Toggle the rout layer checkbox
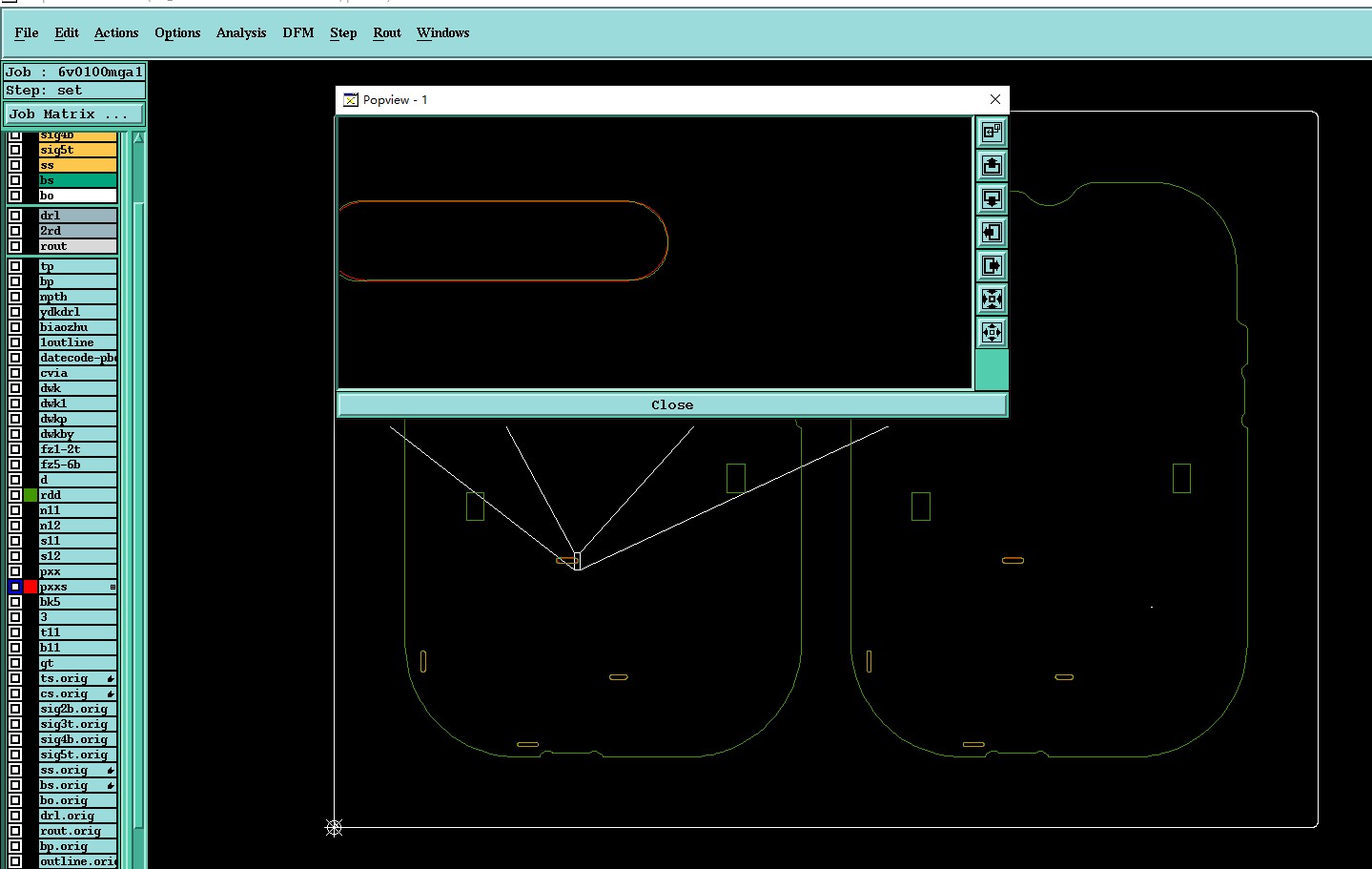 click(15, 246)
